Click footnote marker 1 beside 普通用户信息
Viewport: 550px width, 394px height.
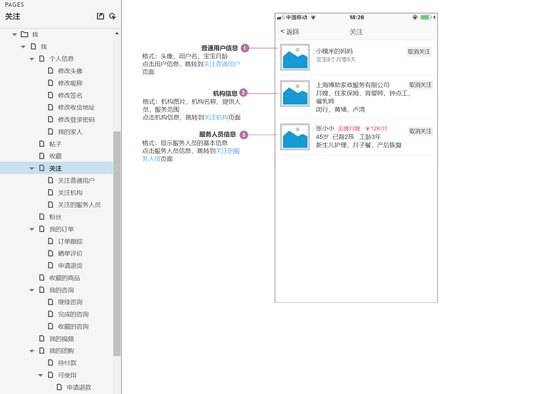[245, 48]
